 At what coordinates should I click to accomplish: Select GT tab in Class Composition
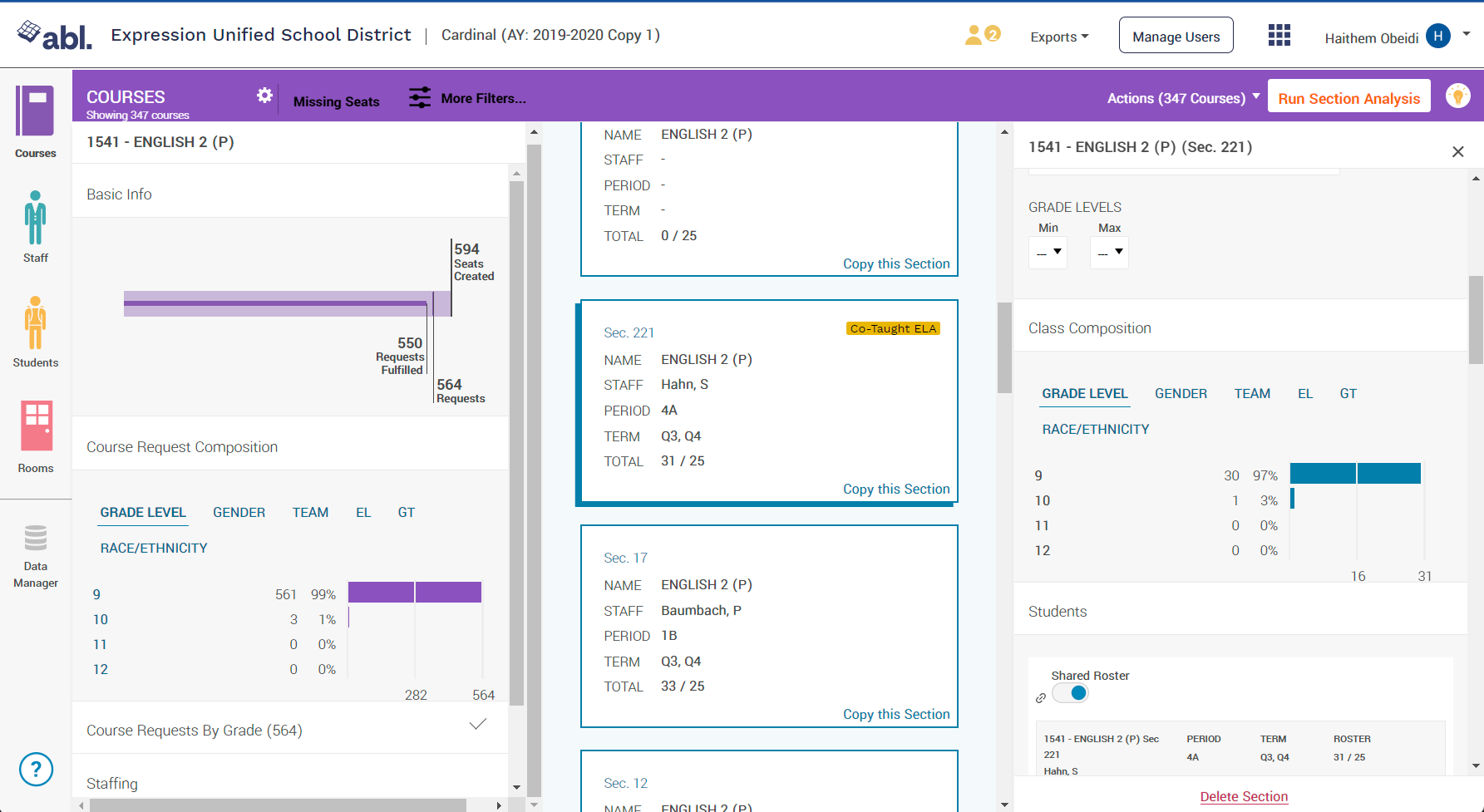pyautogui.click(x=1348, y=393)
